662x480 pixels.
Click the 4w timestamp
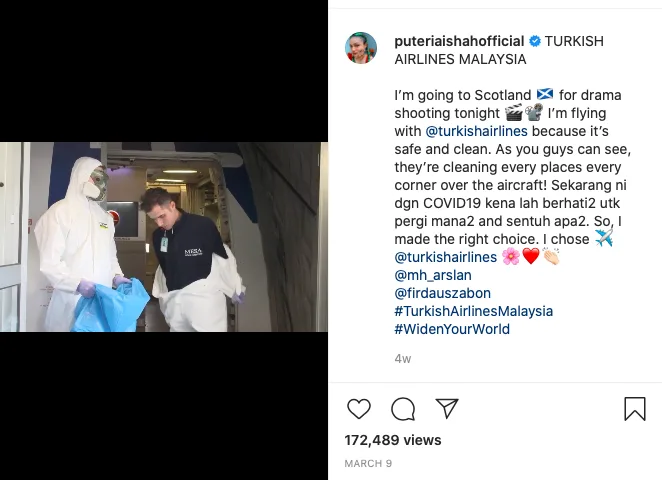403,359
